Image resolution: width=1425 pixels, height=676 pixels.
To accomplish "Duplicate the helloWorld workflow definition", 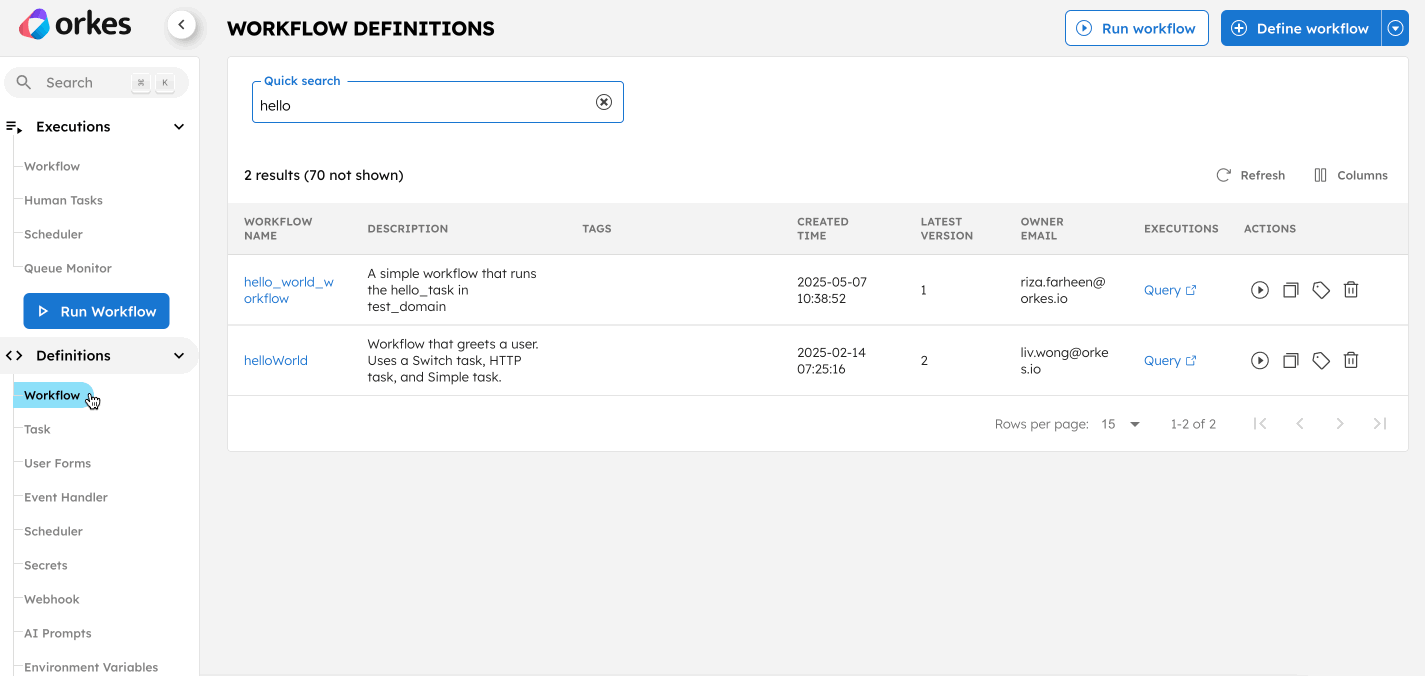I will tap(1290, 360).
